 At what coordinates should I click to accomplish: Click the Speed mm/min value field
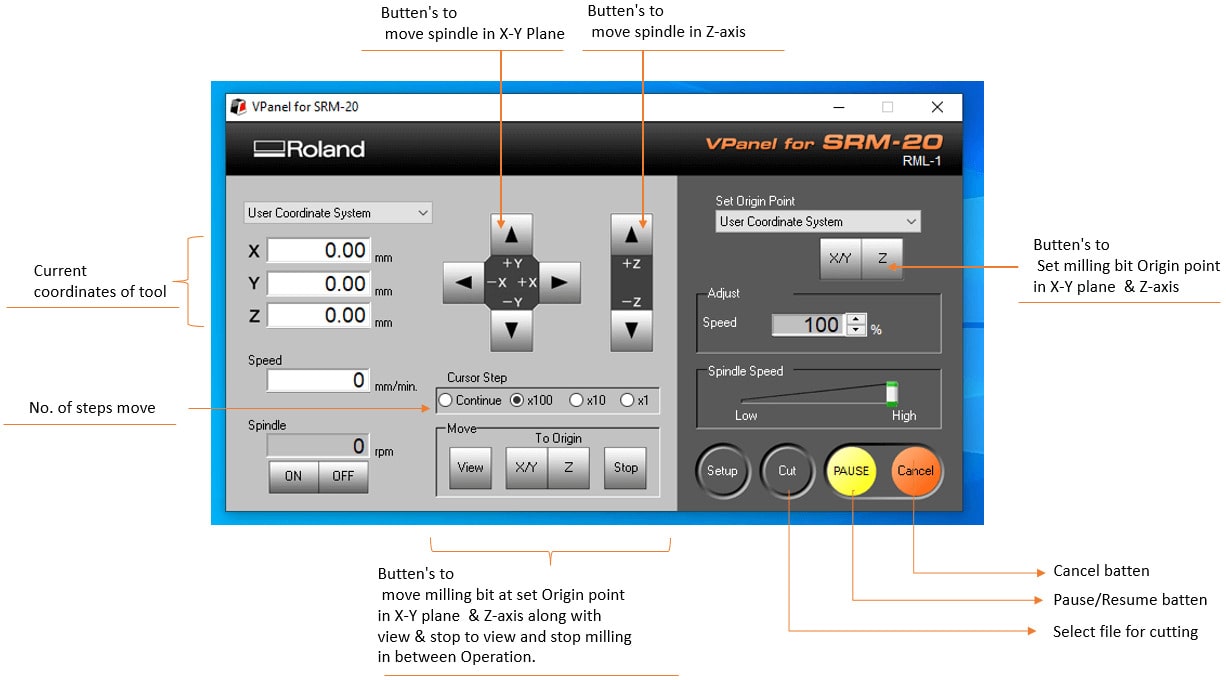[319, 381]
